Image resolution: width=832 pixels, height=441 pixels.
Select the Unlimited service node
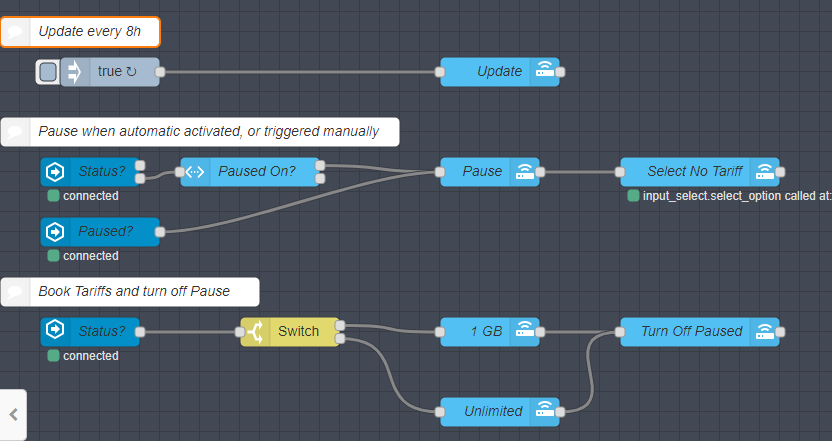(x=500, y=412)
